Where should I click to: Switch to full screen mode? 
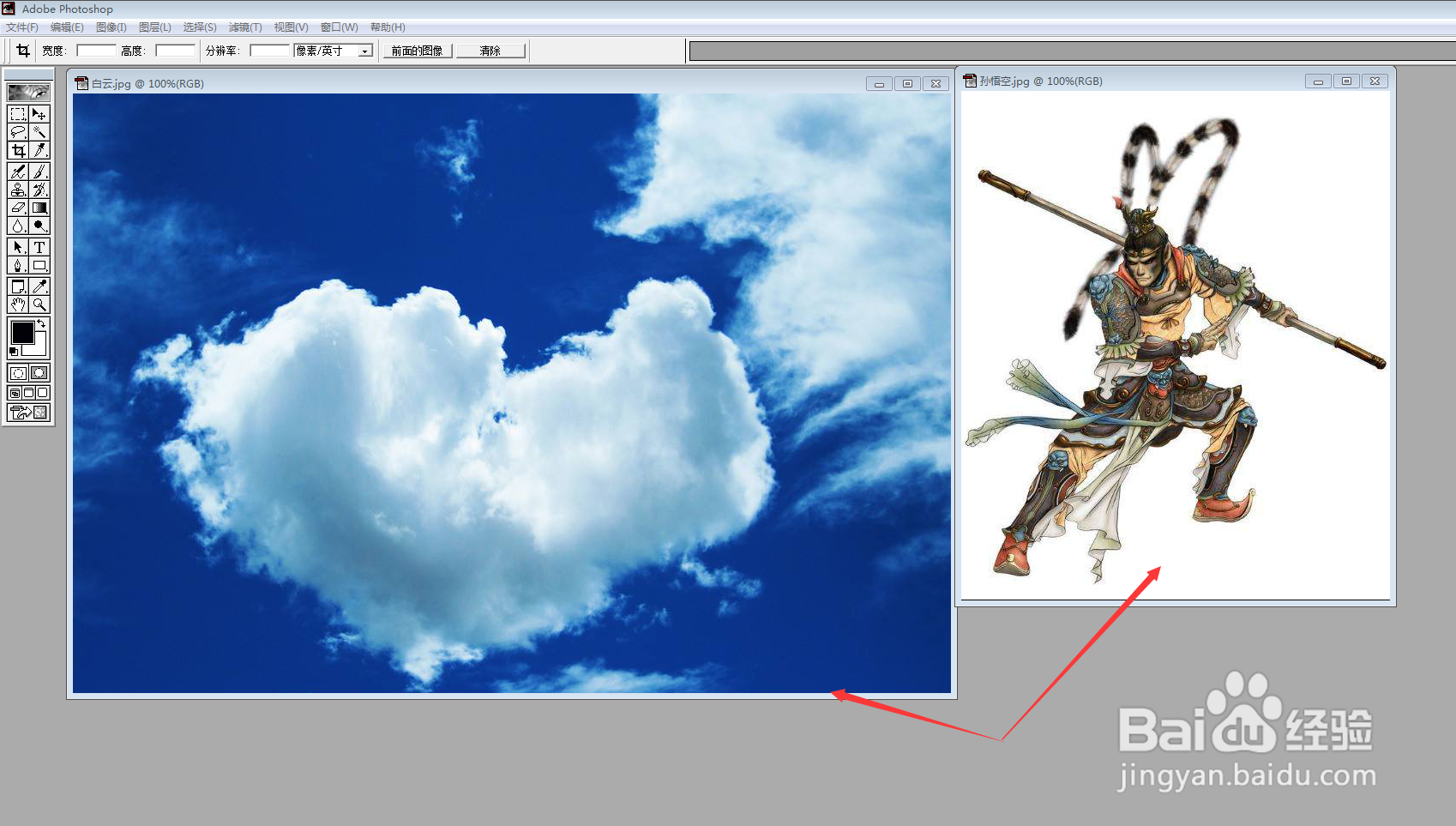[43, 393]
